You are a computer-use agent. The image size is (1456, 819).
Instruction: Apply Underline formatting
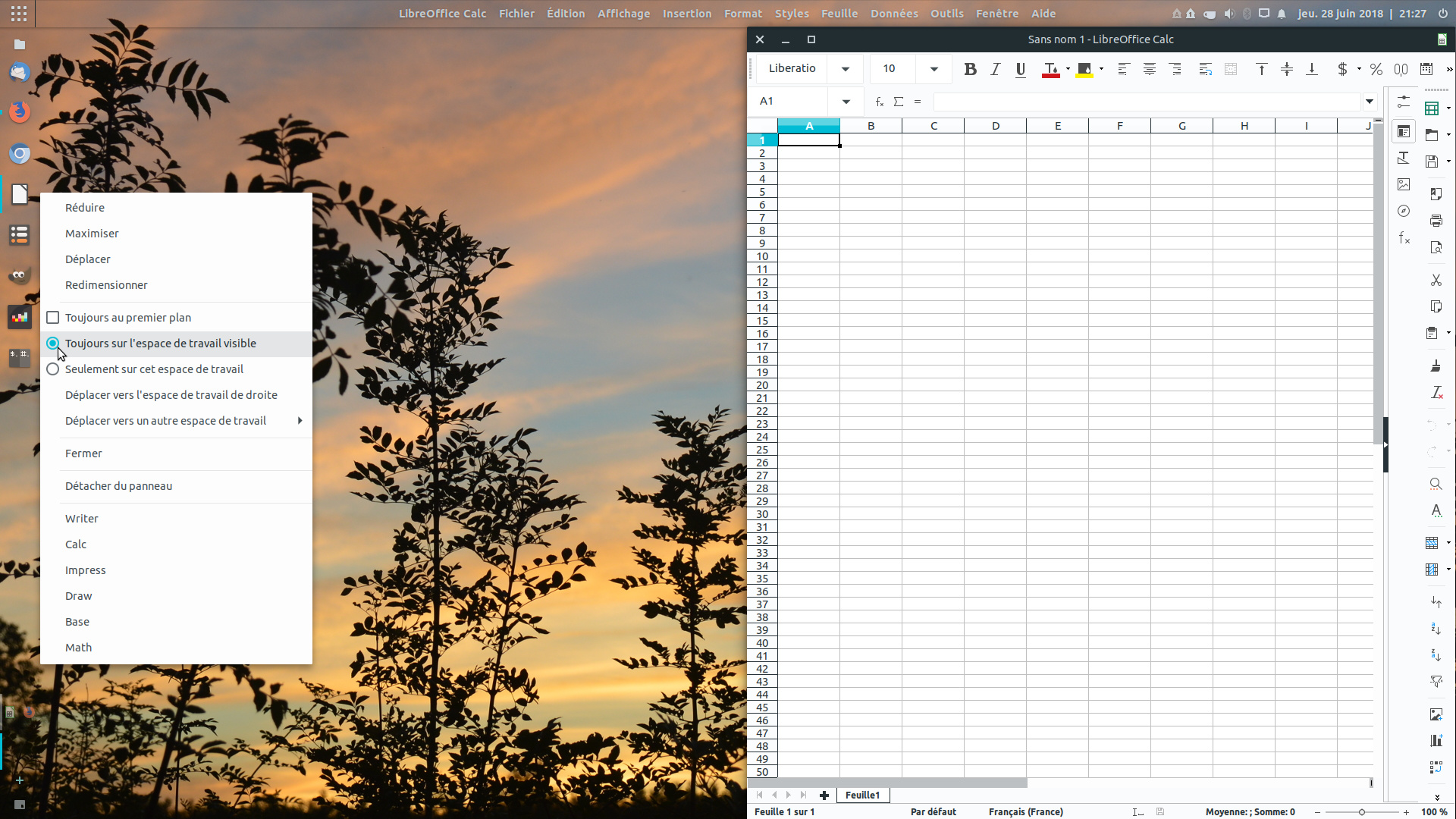(x=1021, y=69)
